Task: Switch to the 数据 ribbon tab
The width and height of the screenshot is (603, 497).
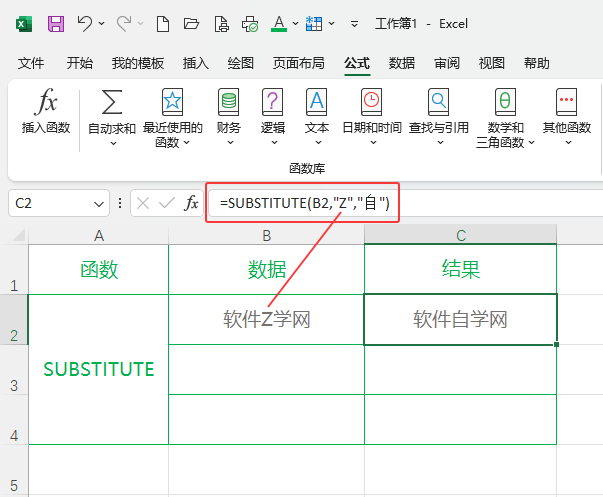Action: [402, 63]
